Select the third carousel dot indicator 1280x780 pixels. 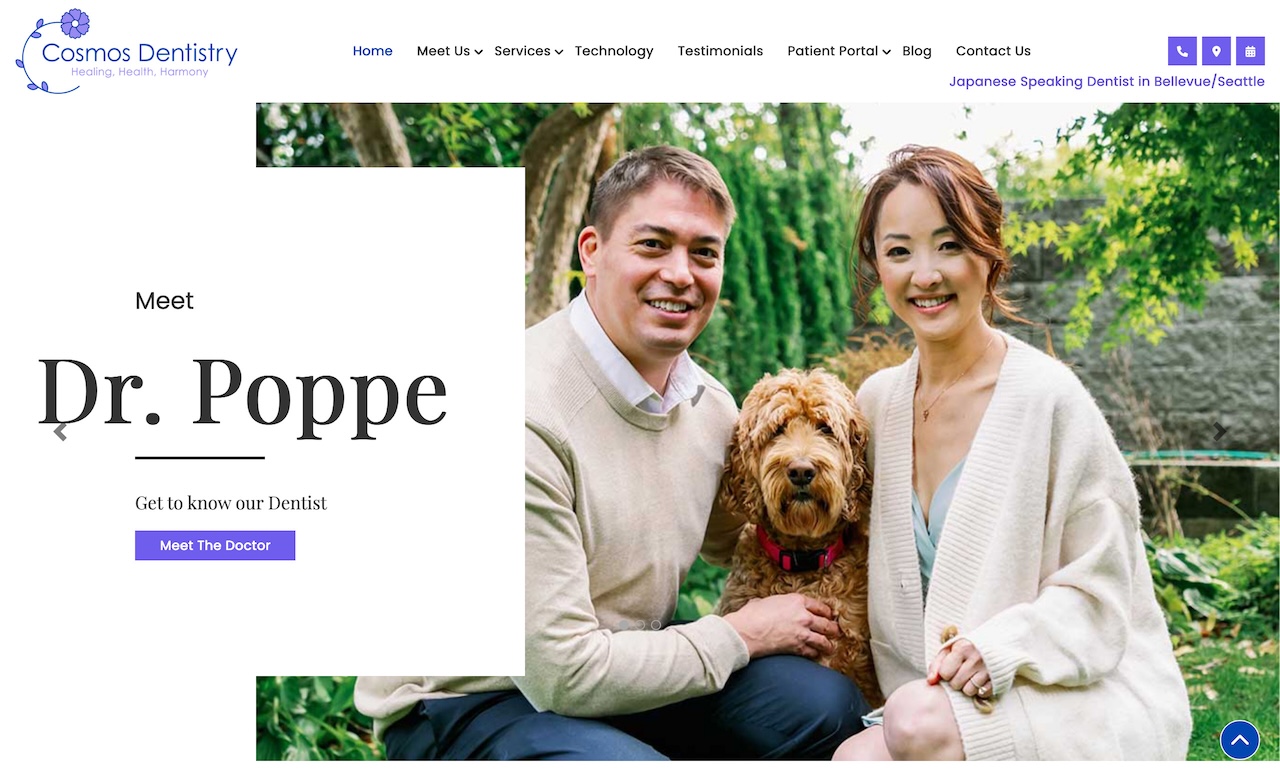pyautogui.click(x=656, y=625)
